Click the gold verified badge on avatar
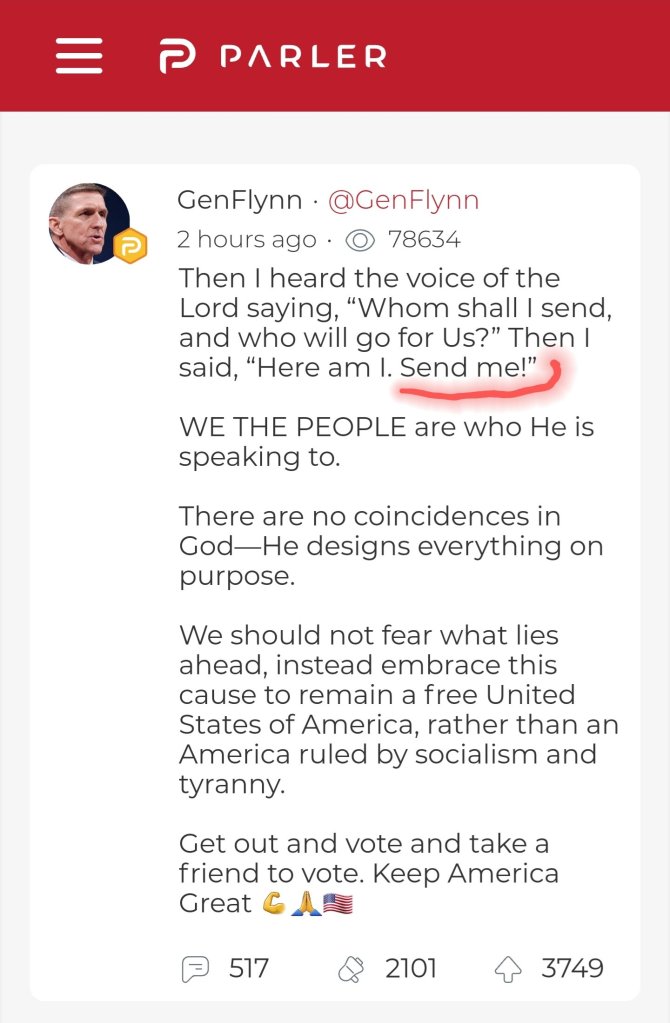 [130, 245]
